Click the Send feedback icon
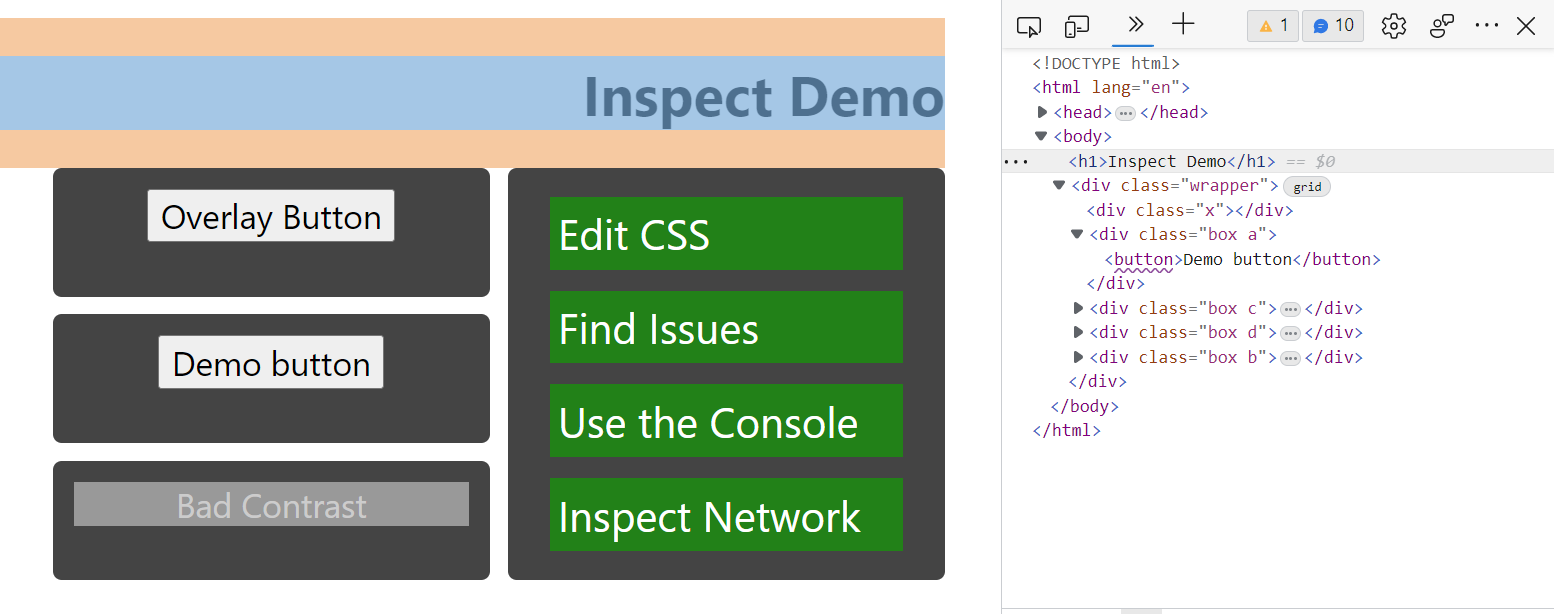Screen dimensions: 1554x614 pyautogui.click(x=1441, y=26)
